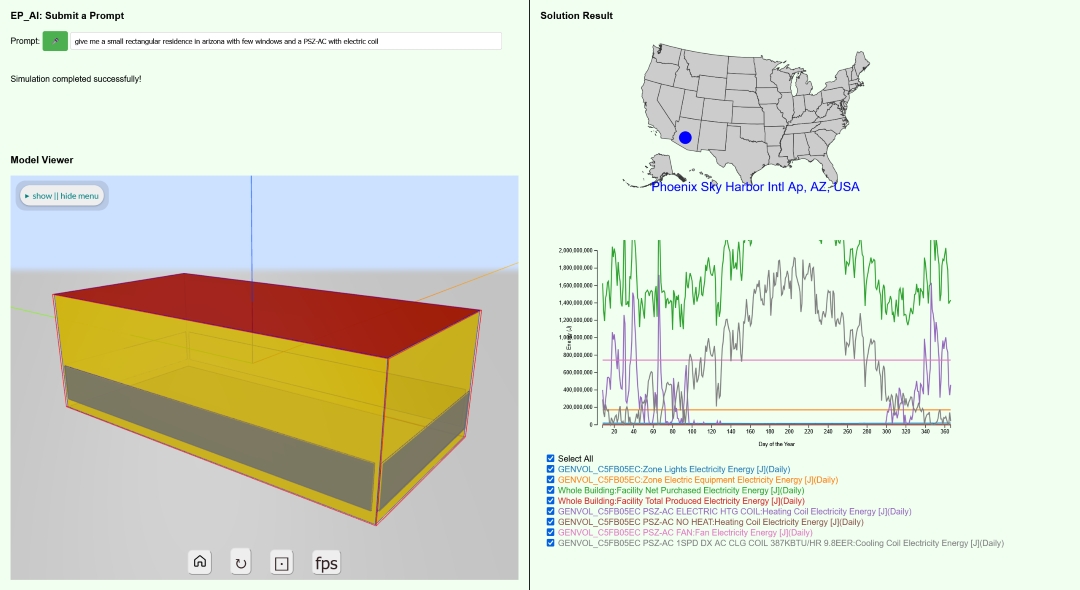The image size is (1080, 590).
Task: Click the square focus icon in viewer
Action: [x=282, y=562]
